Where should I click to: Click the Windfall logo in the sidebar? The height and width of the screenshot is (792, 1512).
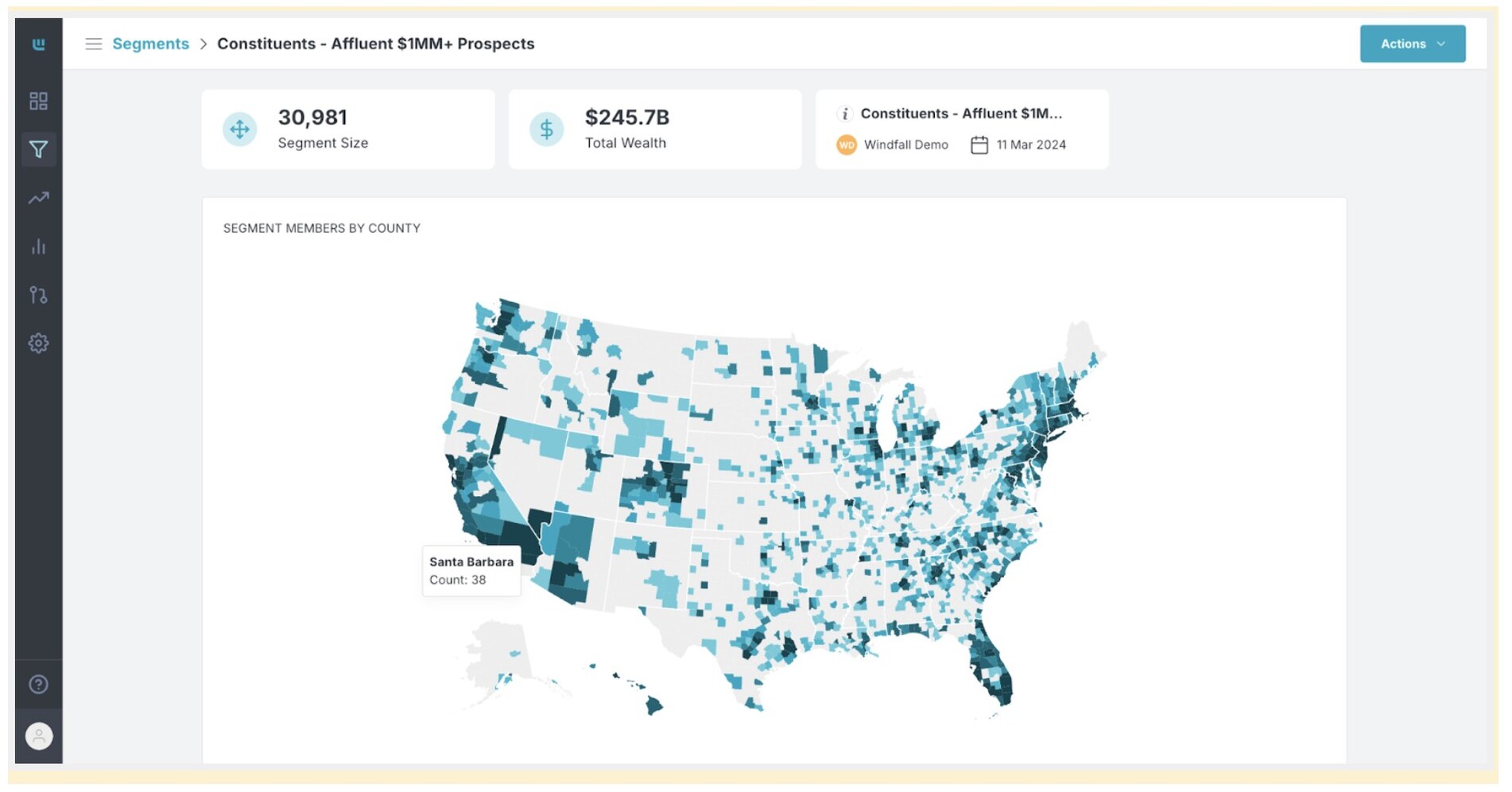coord(38,44)
